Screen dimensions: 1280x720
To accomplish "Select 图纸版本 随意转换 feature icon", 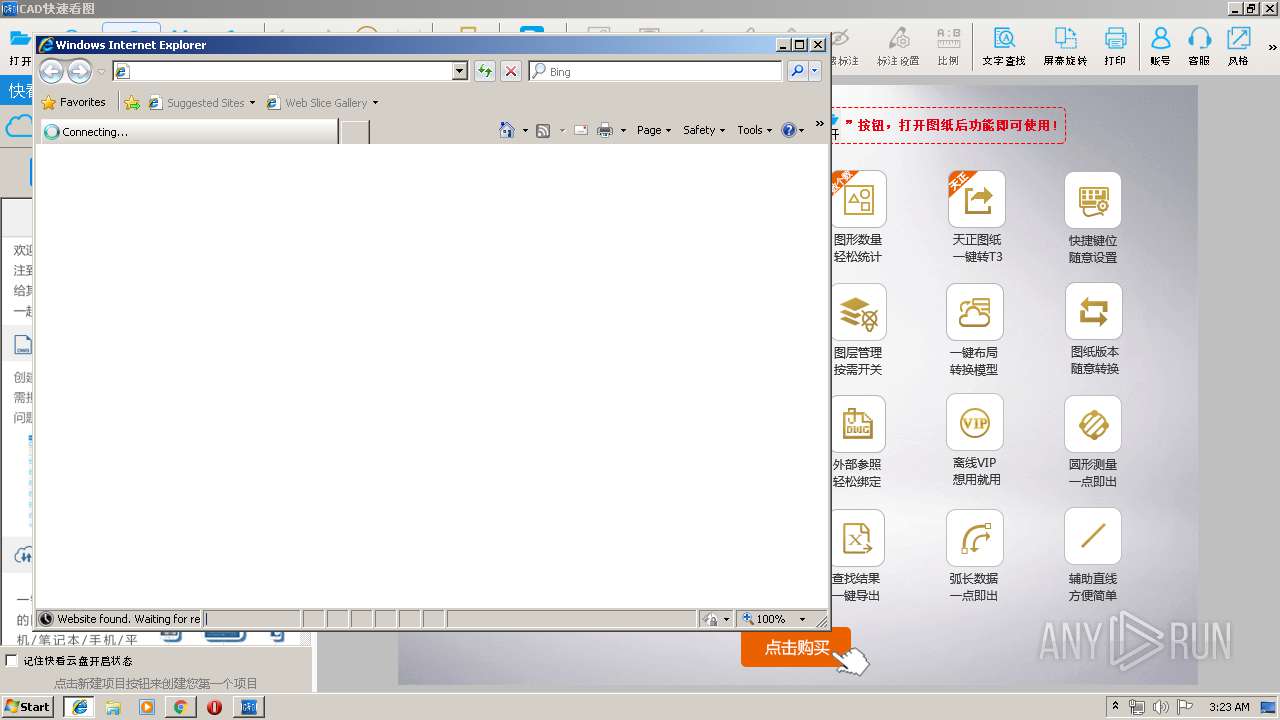I will tap(1094, 312).
